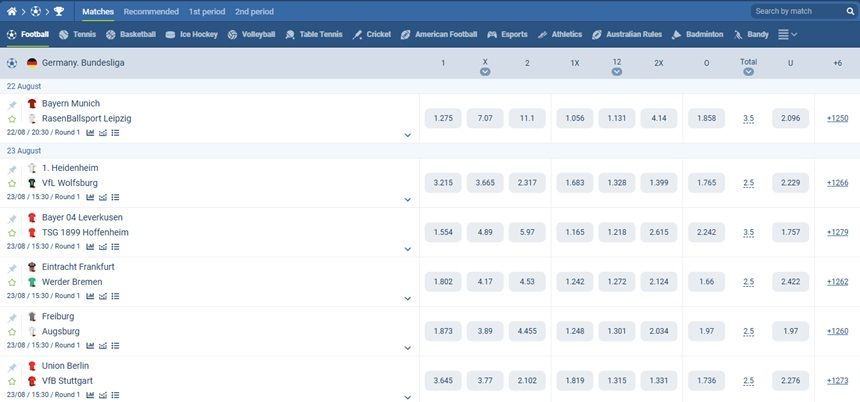Click the football icon beside Germany. Bundesliga
Image resolution: width=860 pixels, height=402 pixels.
(x=12, y=63)
